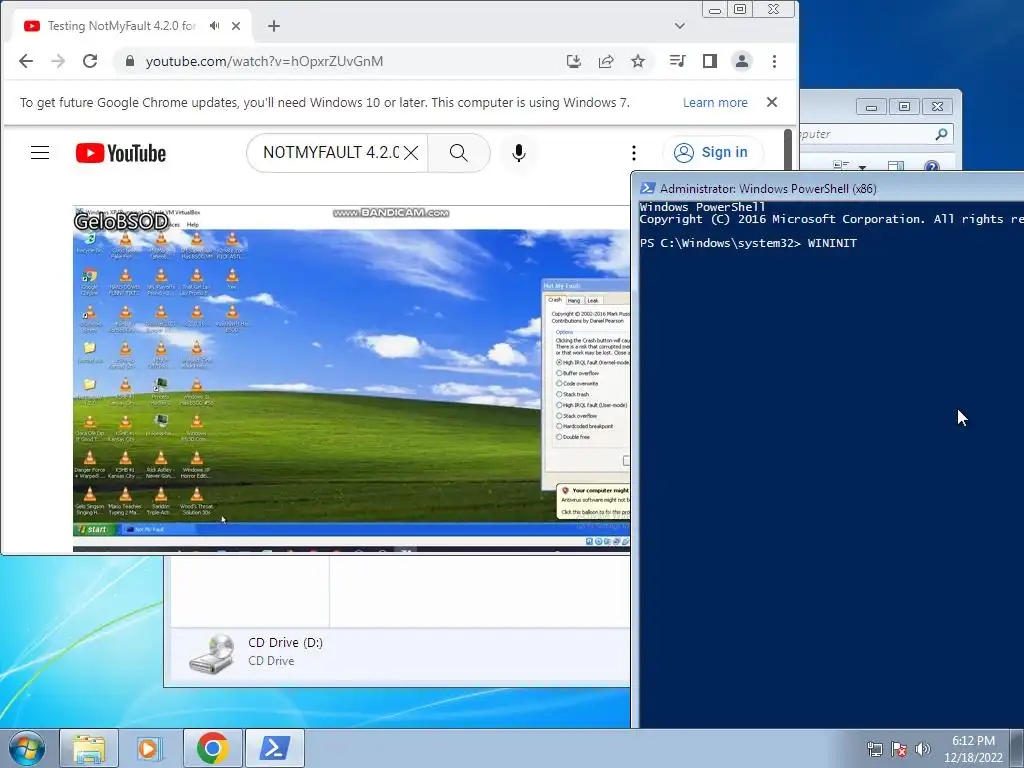Image resolution: width=1024 pixels, height=768 pixels.
Task: Follow the Learn more link
Action: coord(715,103)
